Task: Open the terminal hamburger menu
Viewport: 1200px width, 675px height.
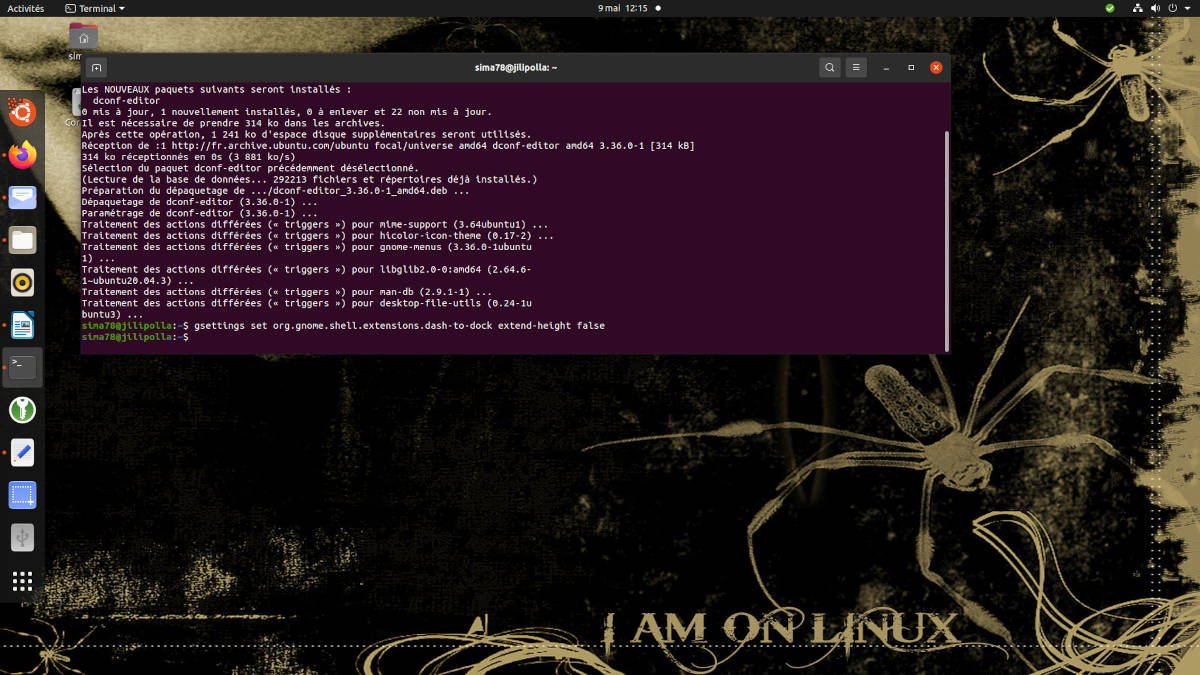Action: click(x=856, y=68)
